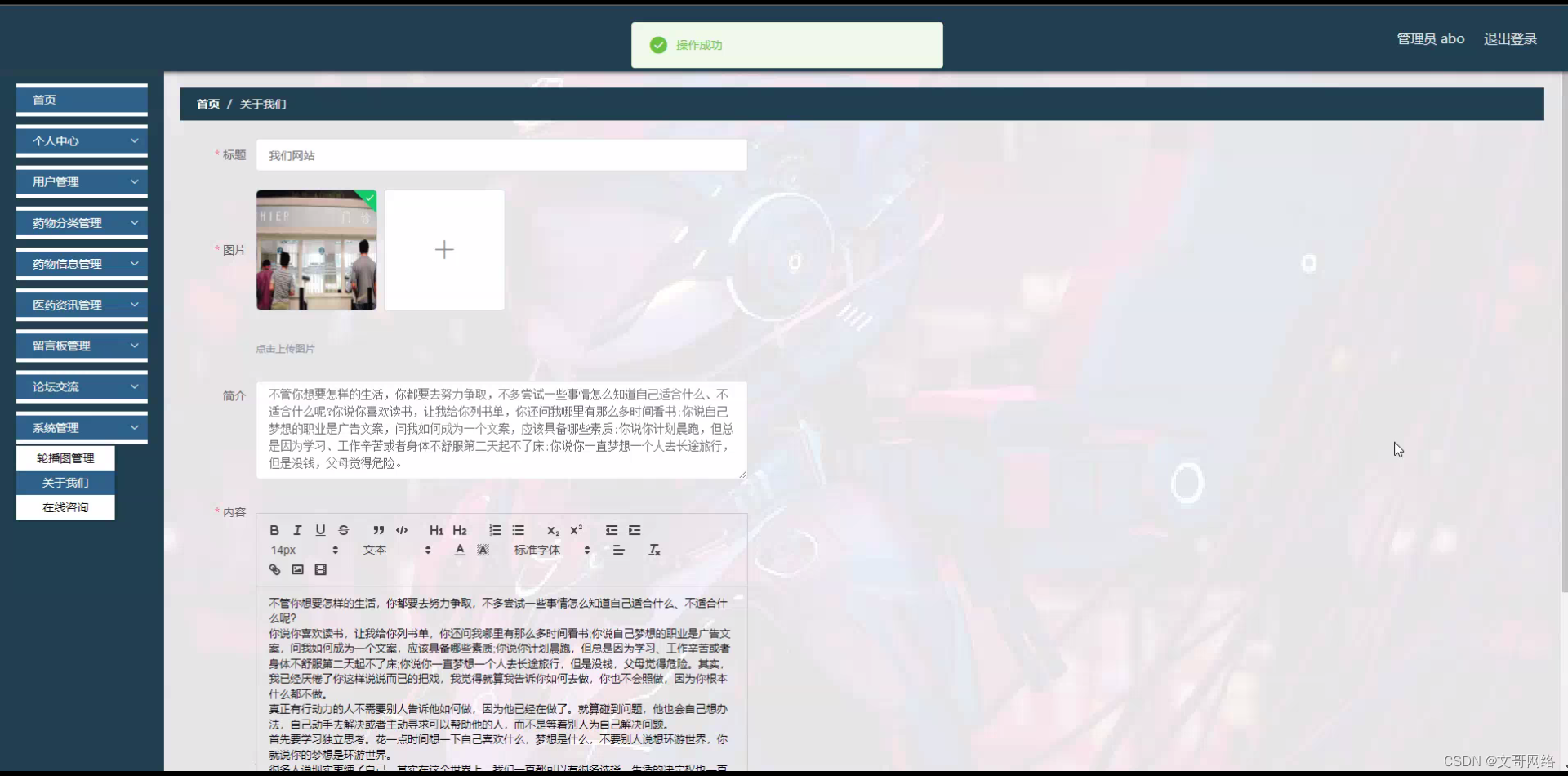Open the font color picker
This screenshot has height=776, width=1568.
point(459,550)
